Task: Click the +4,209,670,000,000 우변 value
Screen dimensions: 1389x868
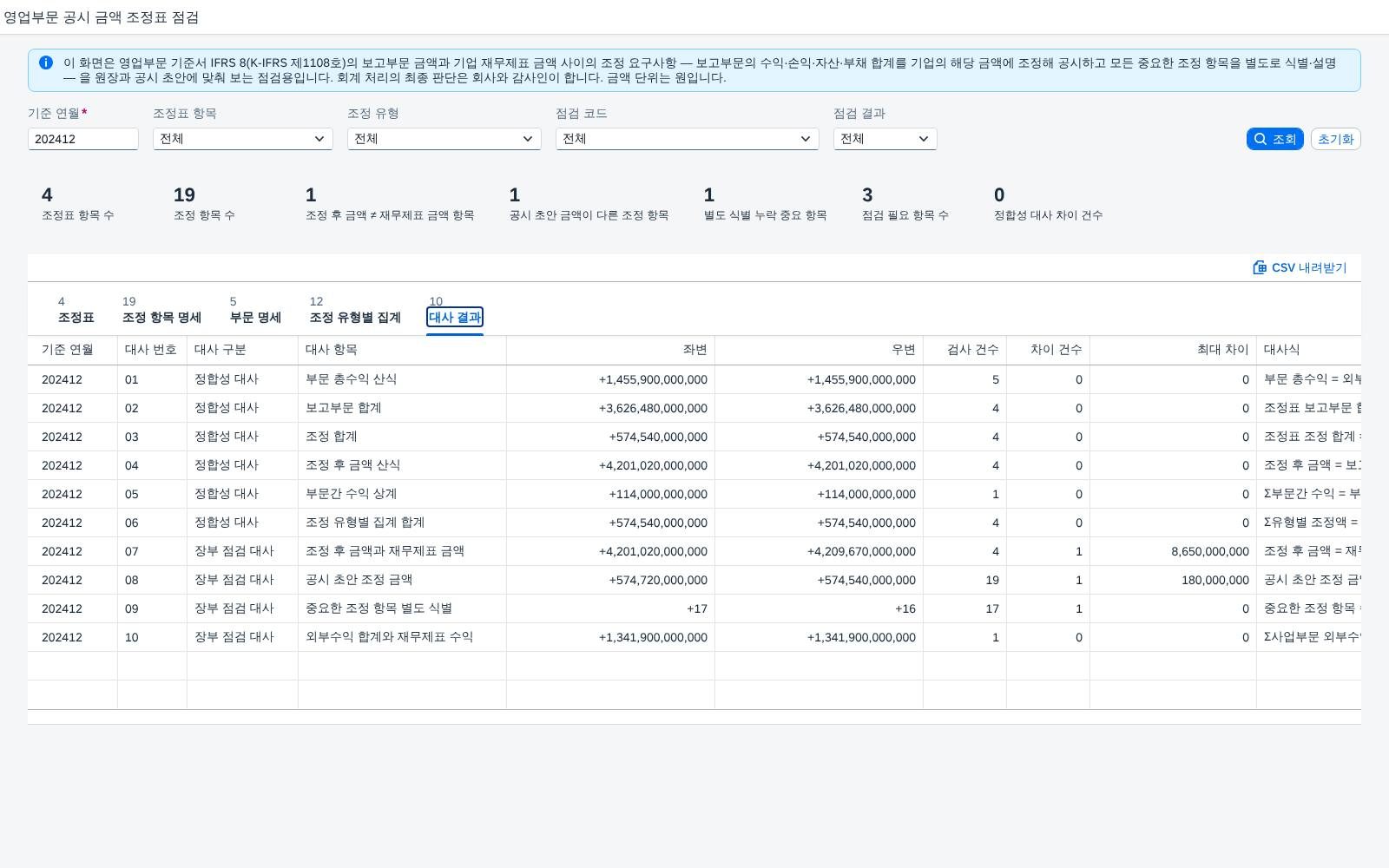Action: (x=861, y=551)
